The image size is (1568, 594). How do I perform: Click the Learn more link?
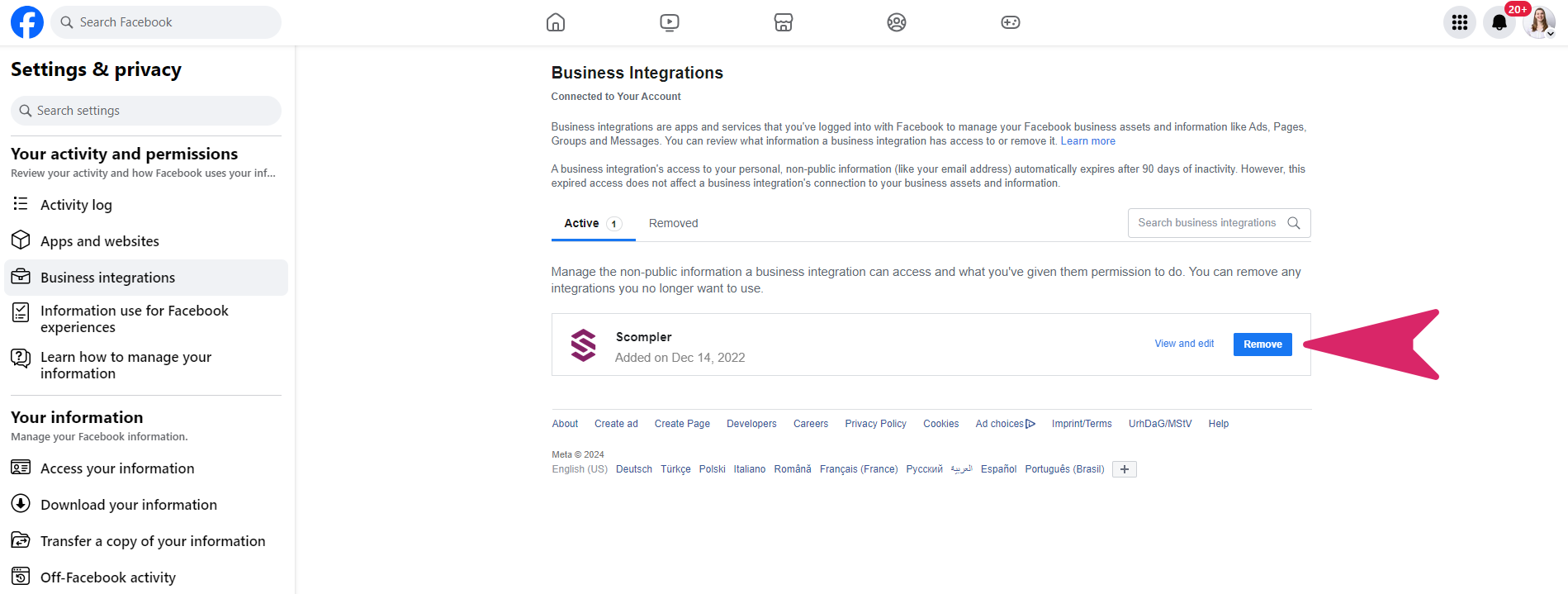pos(1087,141)
